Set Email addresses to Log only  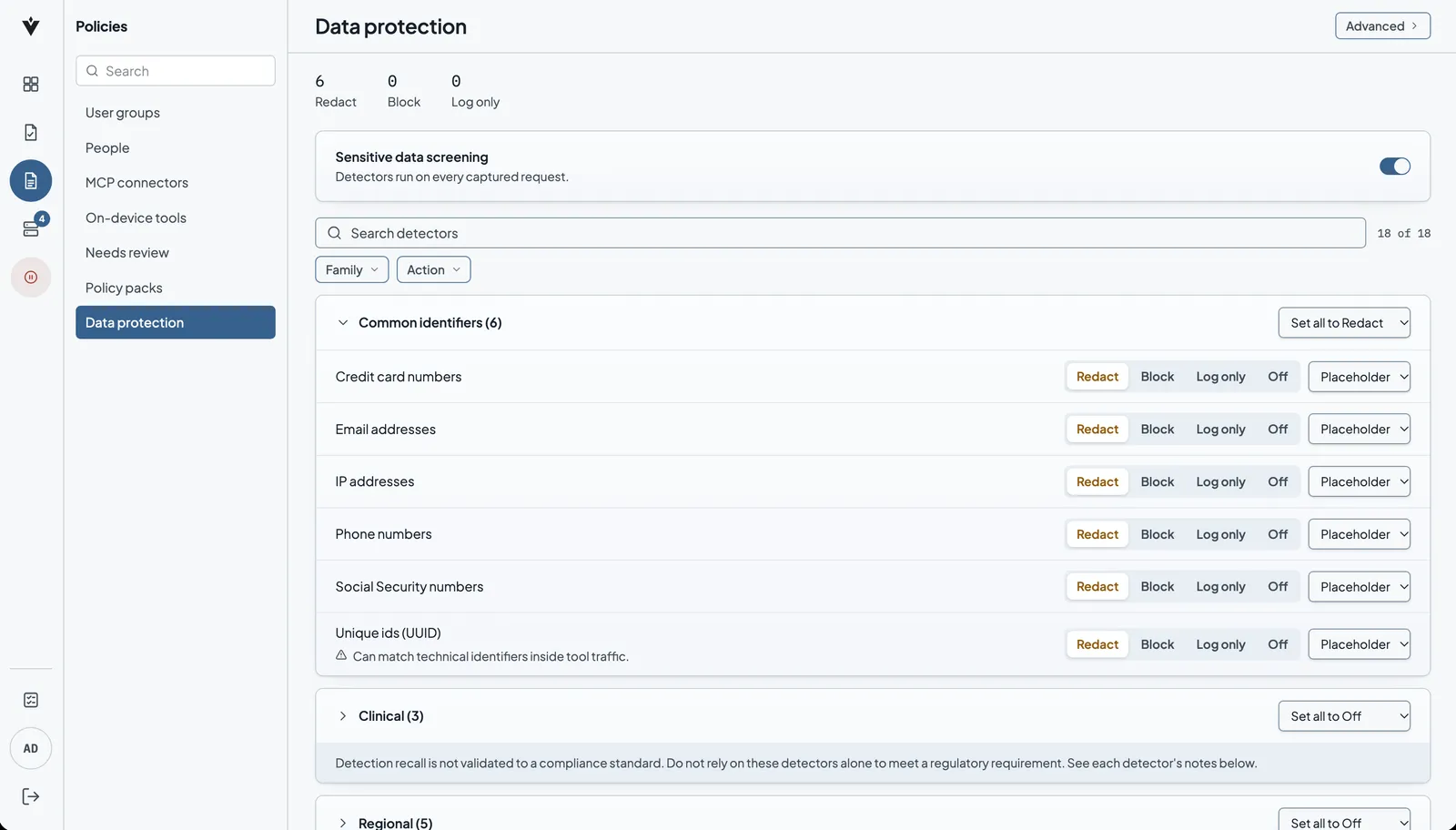coord(1220,430)
